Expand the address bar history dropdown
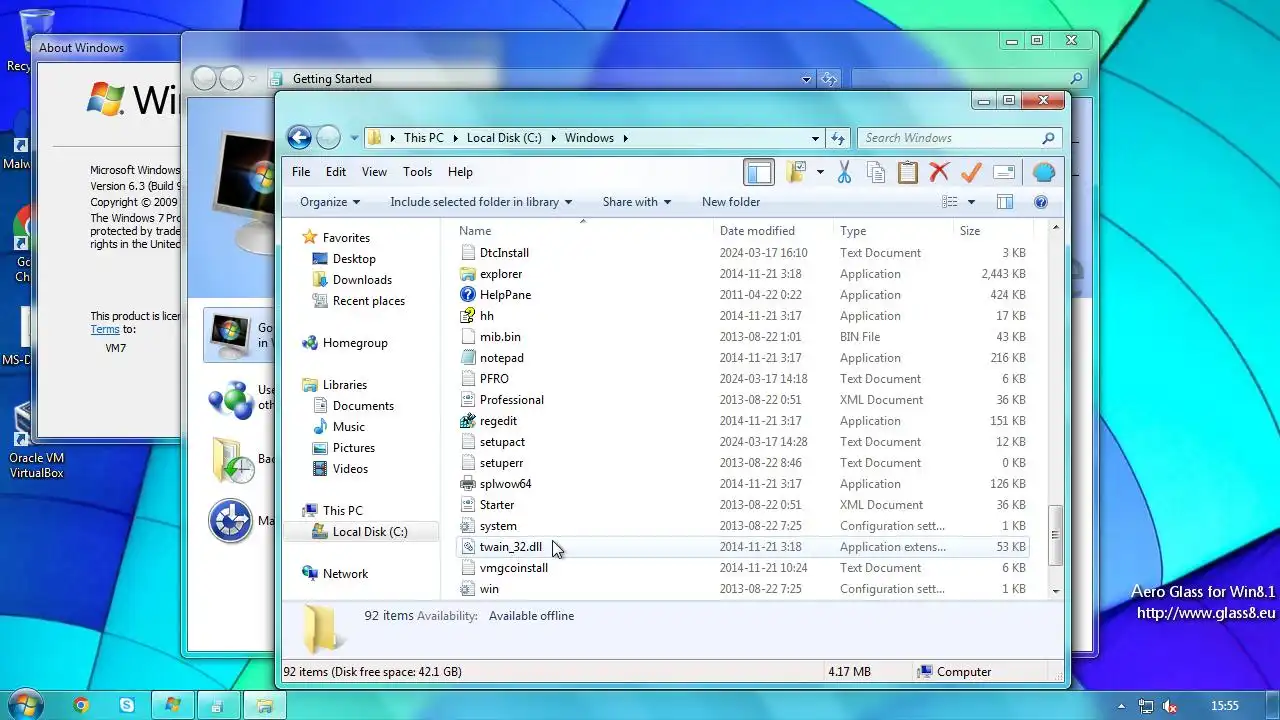 tap(815, 138)
